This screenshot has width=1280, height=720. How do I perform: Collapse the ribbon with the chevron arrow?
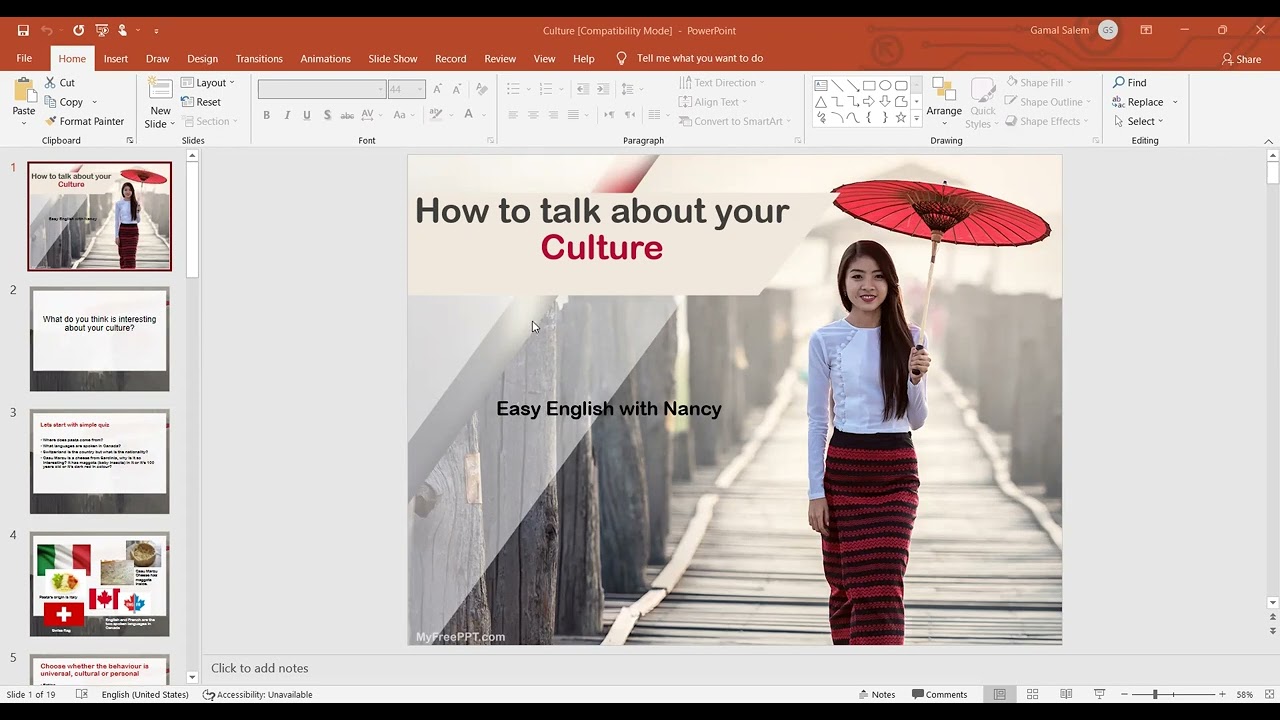click(1270, 141)
